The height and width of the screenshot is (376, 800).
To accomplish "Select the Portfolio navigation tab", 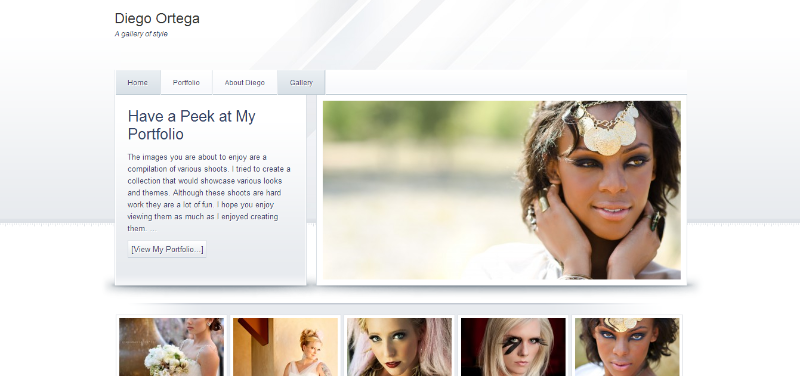I will point(186,83).
